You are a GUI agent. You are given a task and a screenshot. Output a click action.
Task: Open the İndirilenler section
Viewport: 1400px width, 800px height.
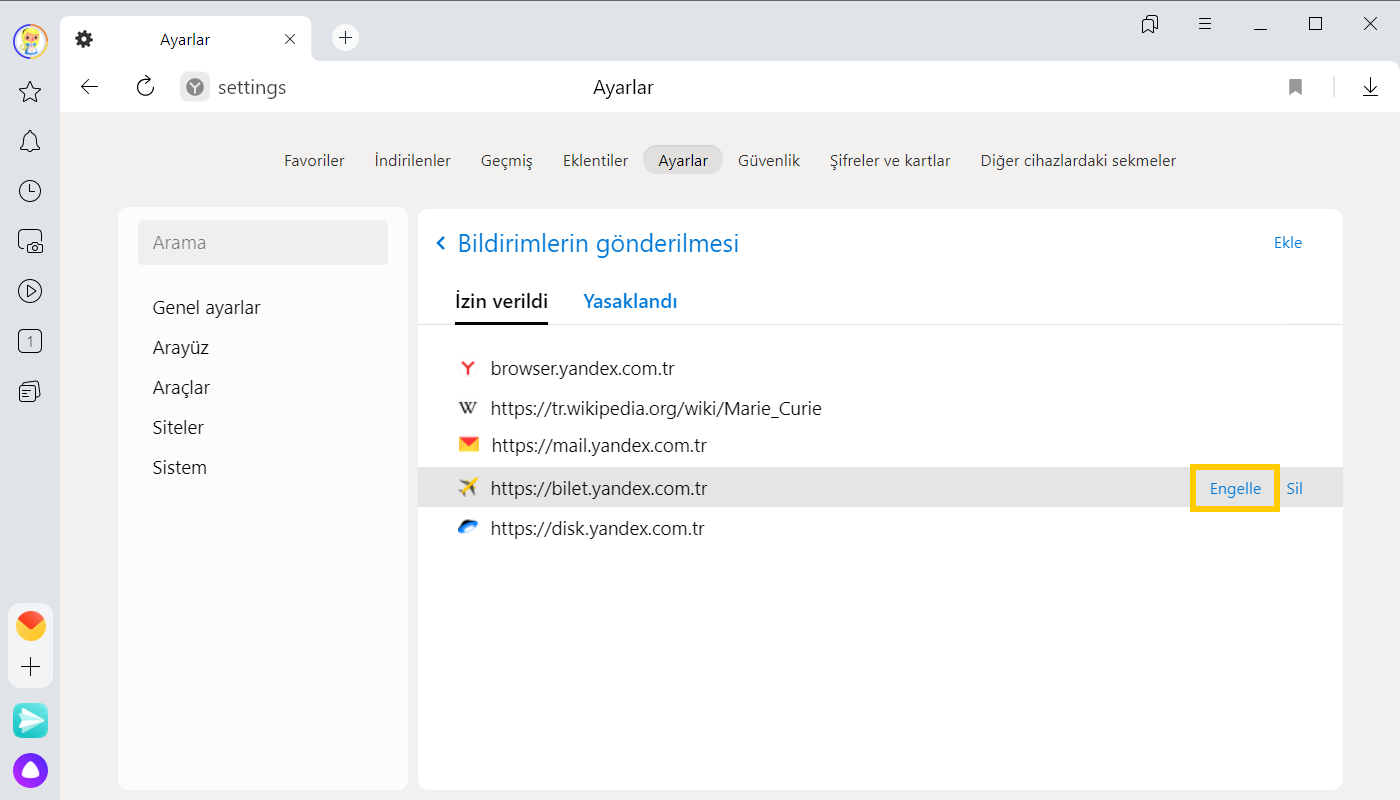tap(412, 160)
